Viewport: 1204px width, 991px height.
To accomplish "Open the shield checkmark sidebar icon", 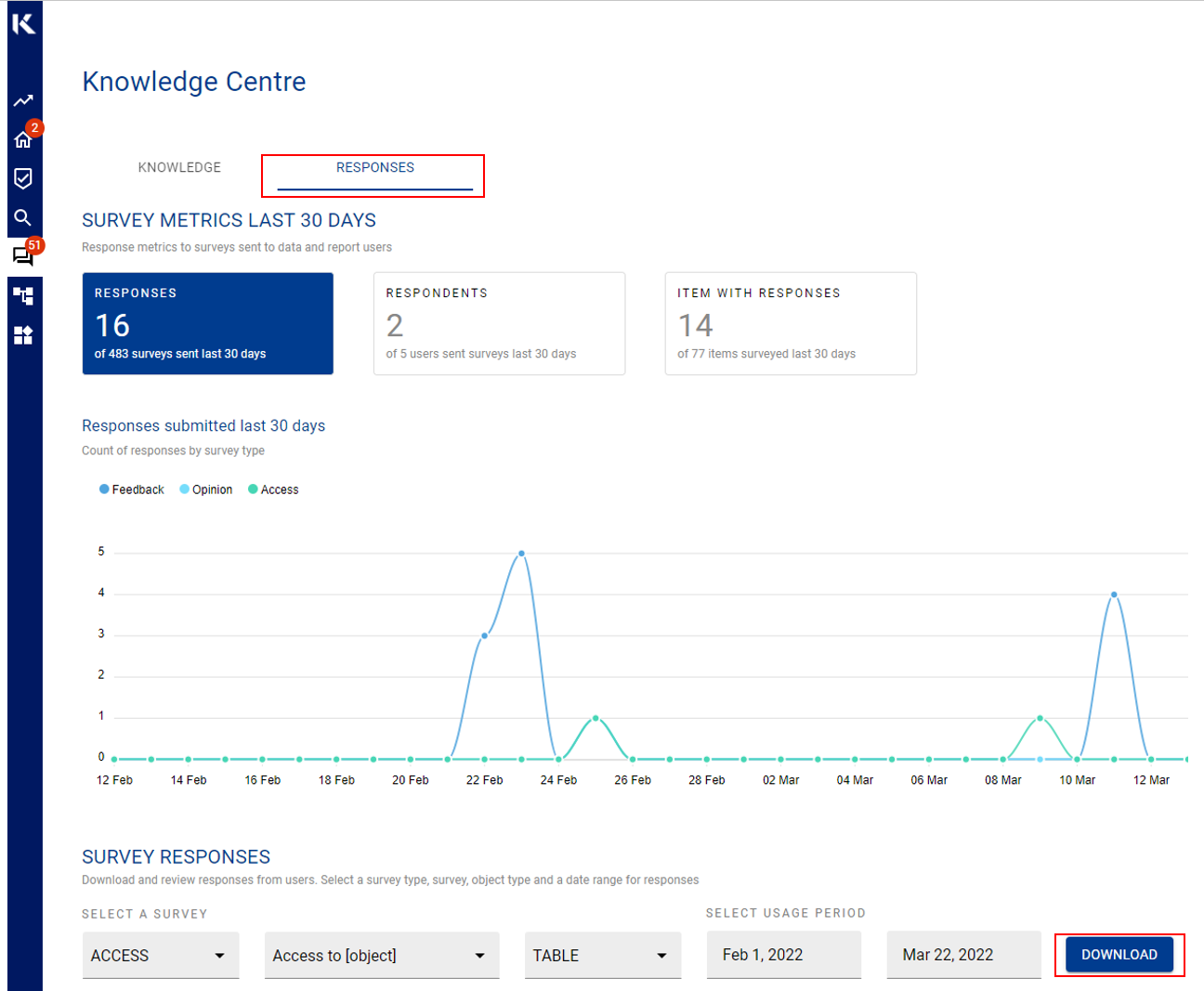I will tap(23, 178).
